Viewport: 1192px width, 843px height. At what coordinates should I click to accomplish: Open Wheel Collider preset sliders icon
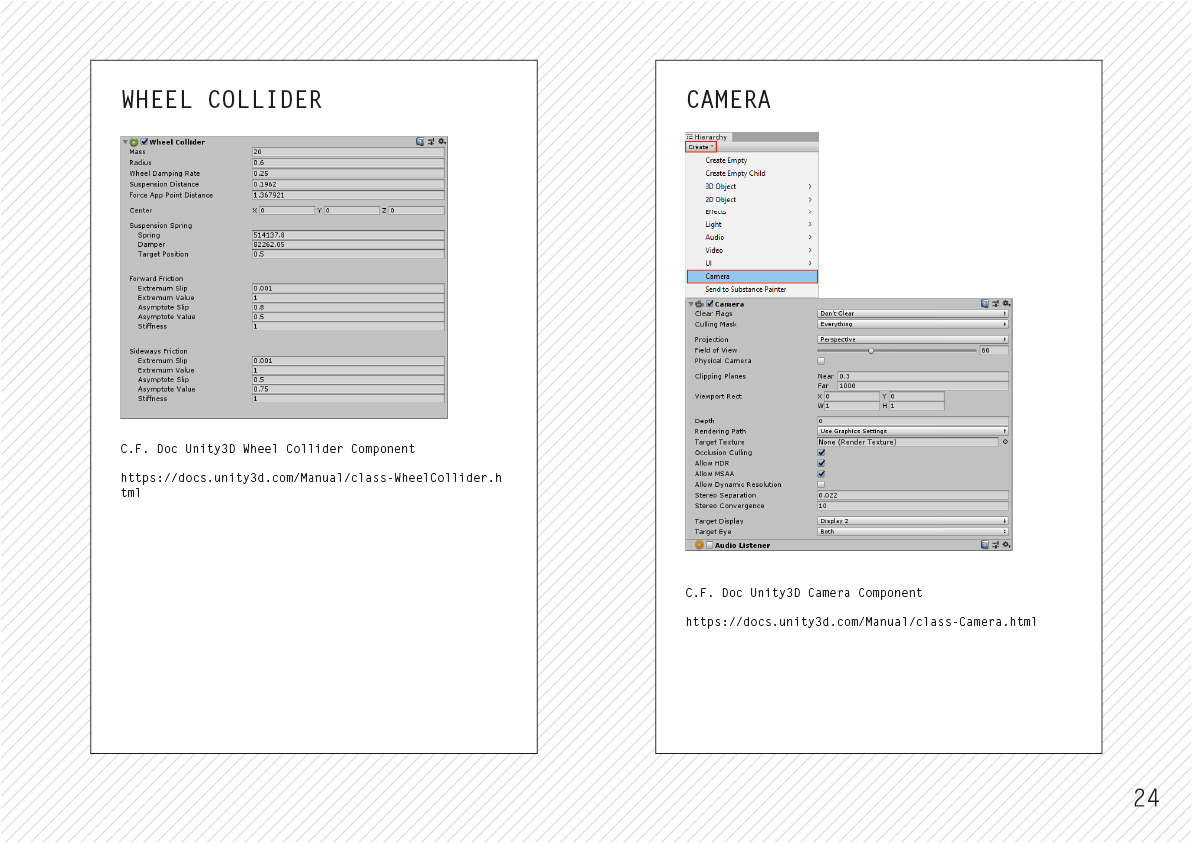431,141
